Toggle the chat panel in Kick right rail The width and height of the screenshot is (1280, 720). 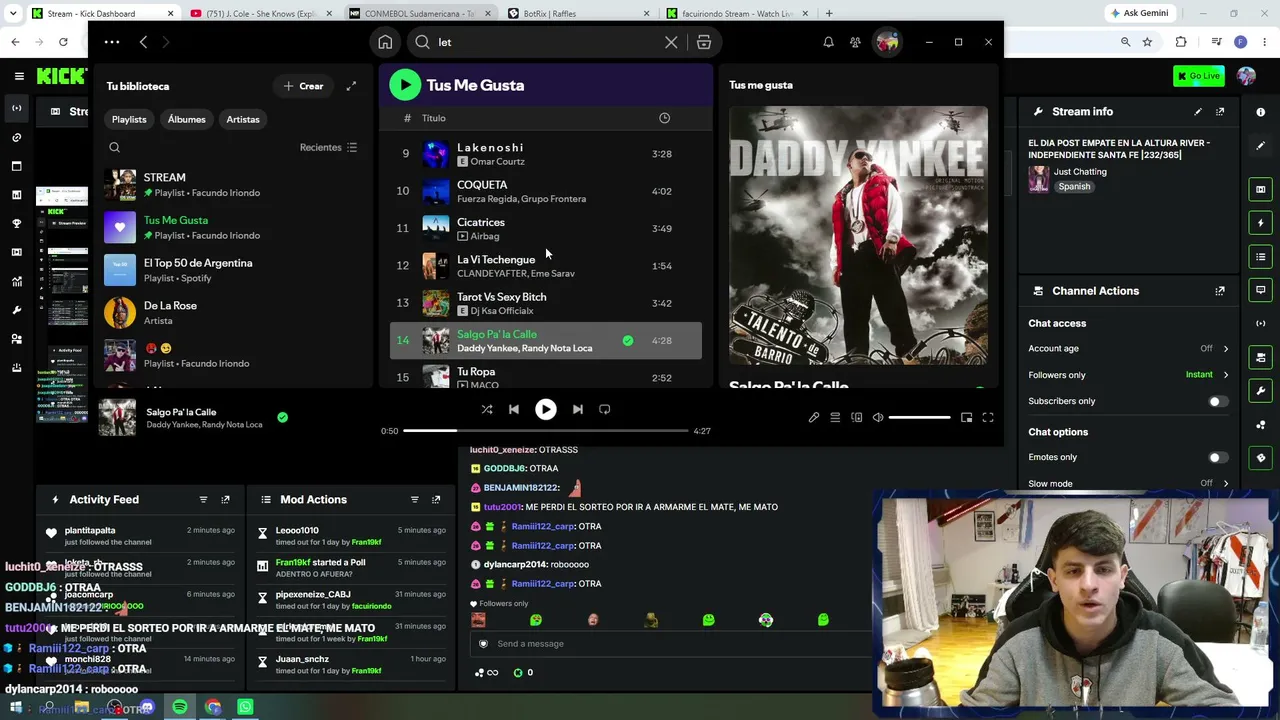(x=1261, y=290)
